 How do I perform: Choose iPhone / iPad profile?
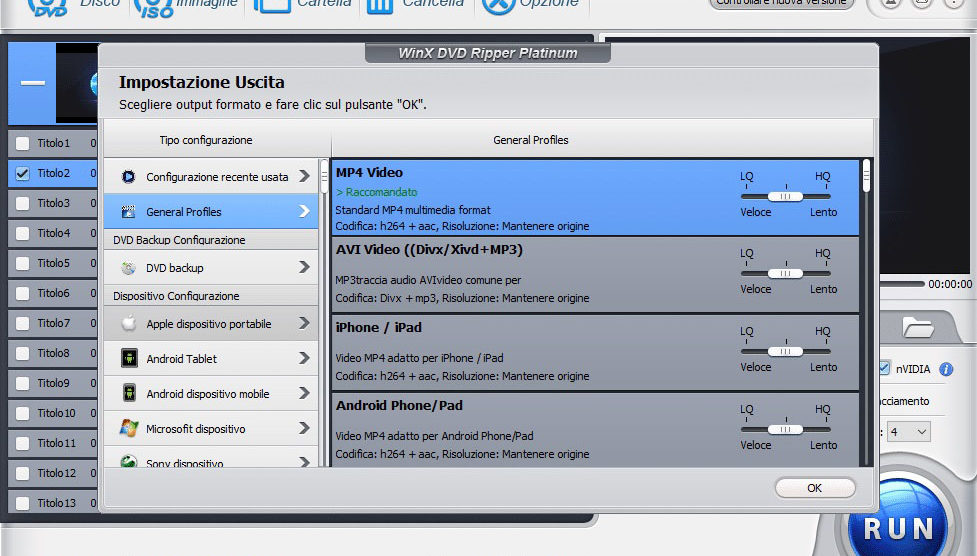595,352
